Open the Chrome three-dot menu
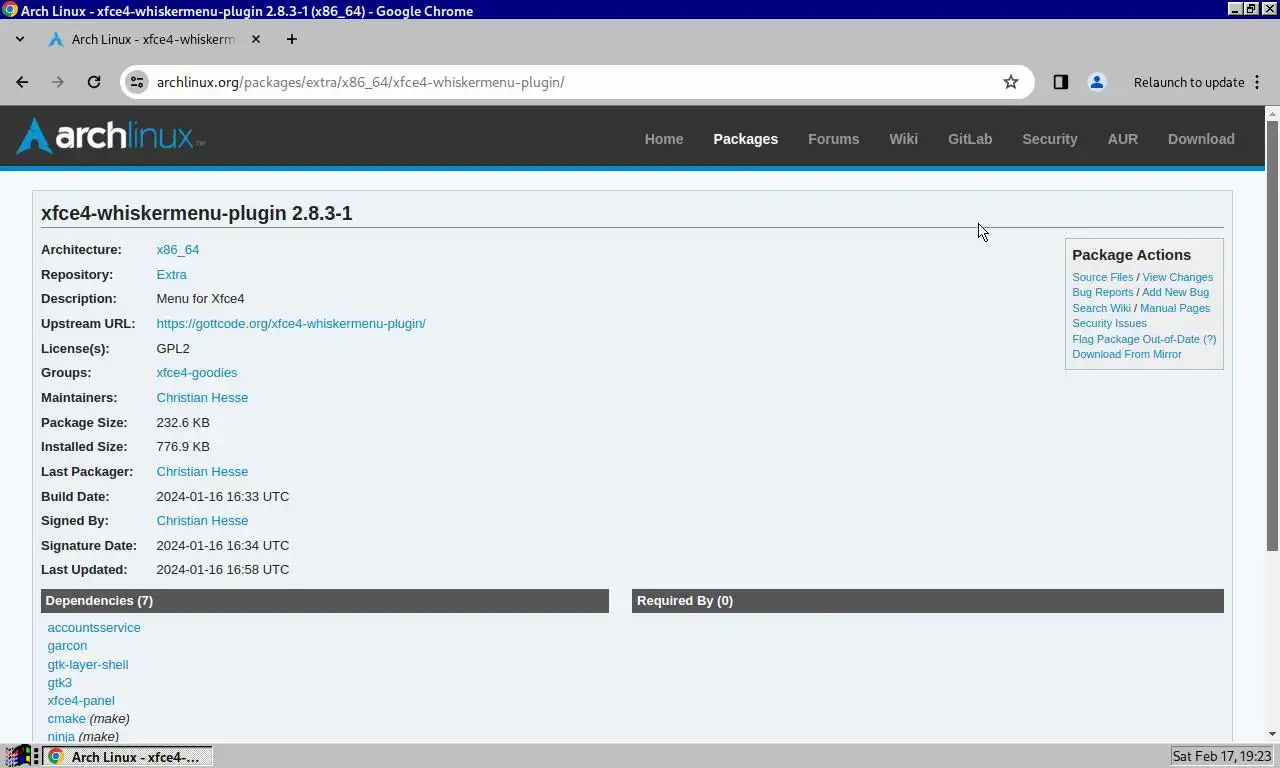Screen dimensions: 1280x768 (x=1257, y=82)
